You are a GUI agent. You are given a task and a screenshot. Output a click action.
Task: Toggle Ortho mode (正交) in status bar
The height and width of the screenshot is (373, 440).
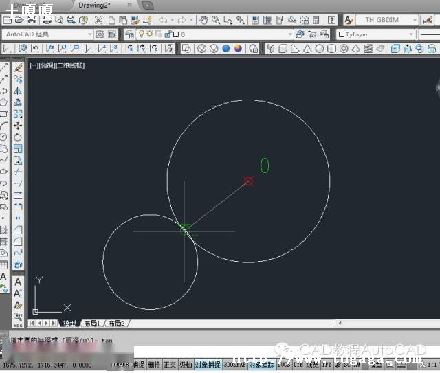click(169, 364)
